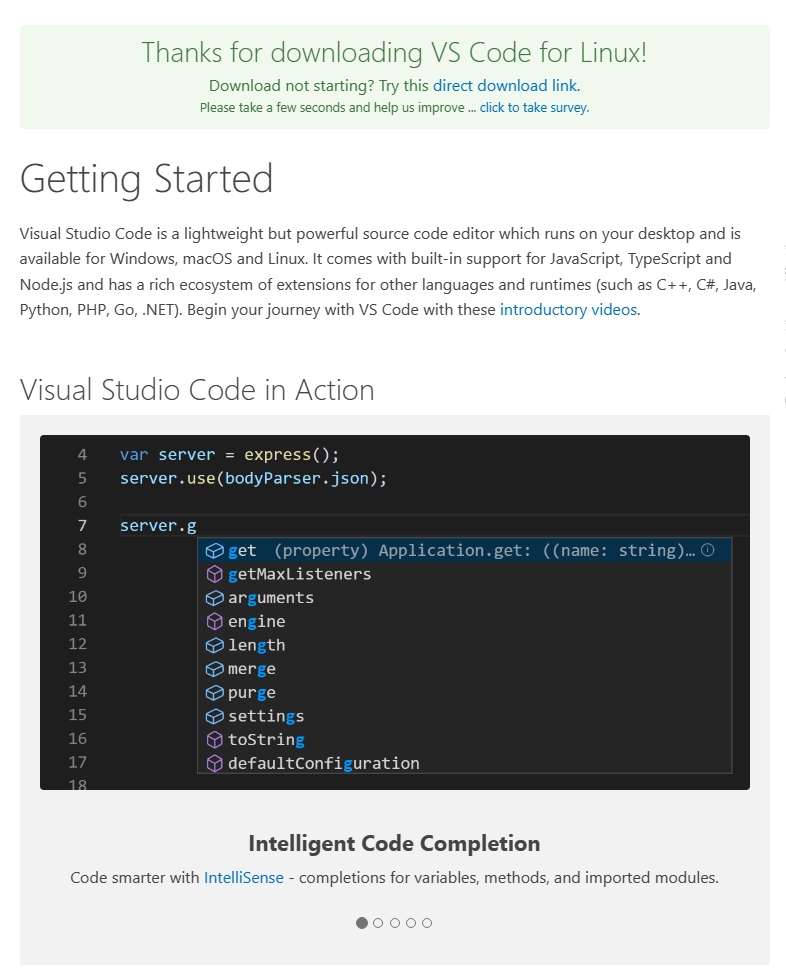Select the 'length' suggestion text
Viewport: 786px width, 980px height.
point(256,645)
